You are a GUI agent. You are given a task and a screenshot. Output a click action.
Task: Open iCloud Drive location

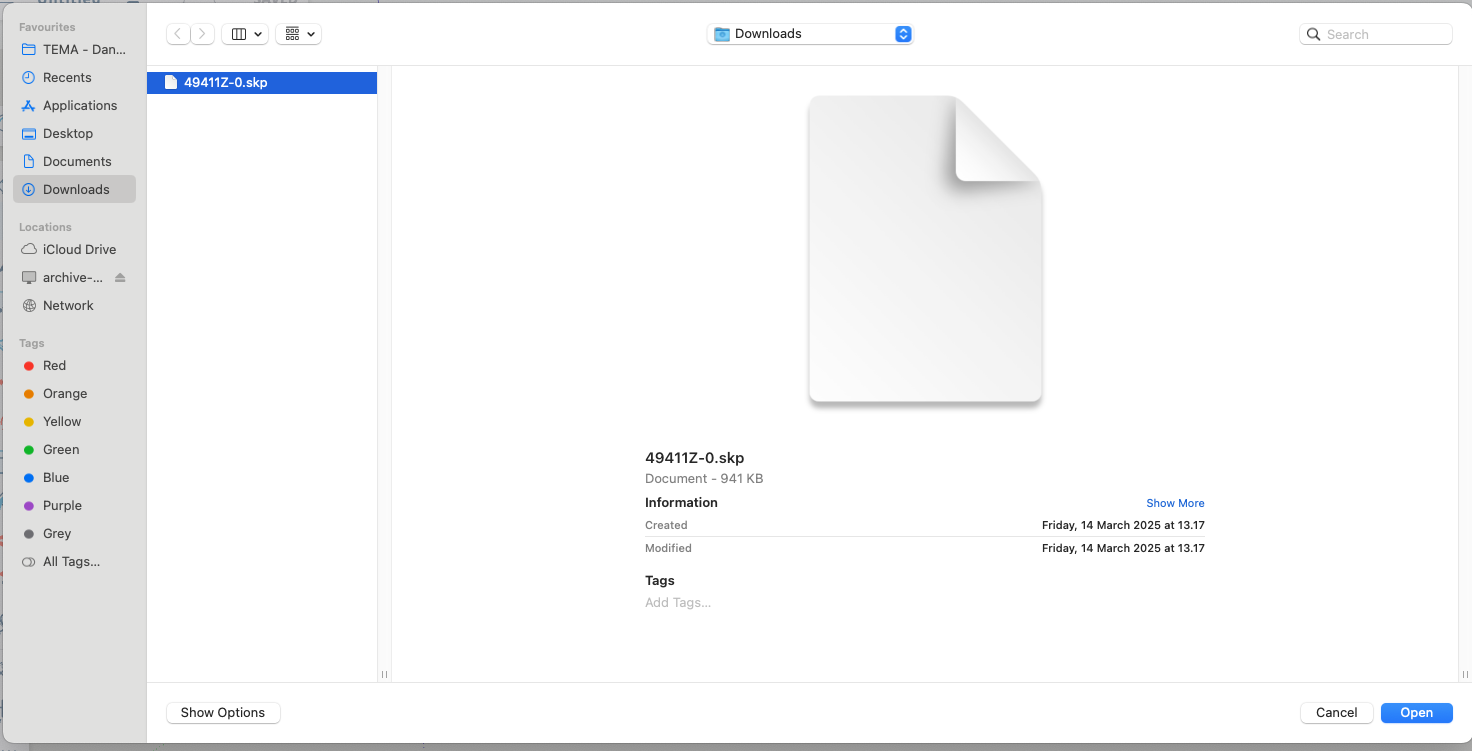tap(79, 249)
